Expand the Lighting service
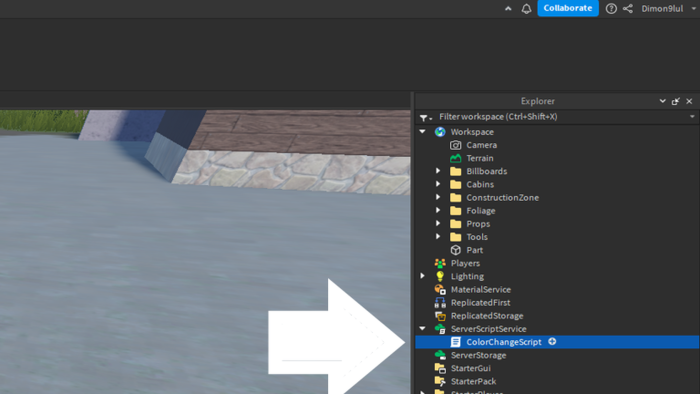The image size is (700, 394). (422, 276)
